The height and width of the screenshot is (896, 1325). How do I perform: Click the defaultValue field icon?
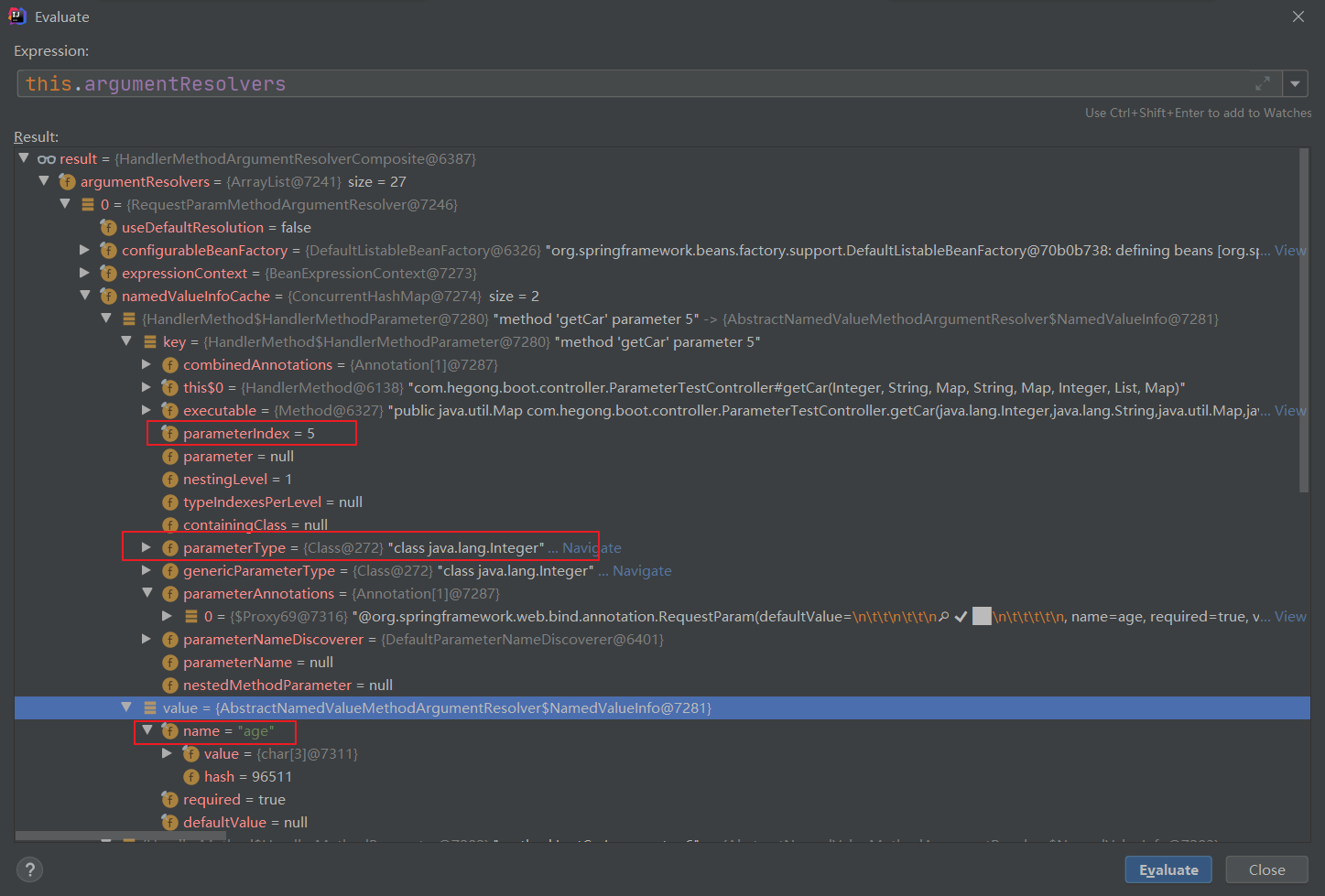(x=169, y=822)
